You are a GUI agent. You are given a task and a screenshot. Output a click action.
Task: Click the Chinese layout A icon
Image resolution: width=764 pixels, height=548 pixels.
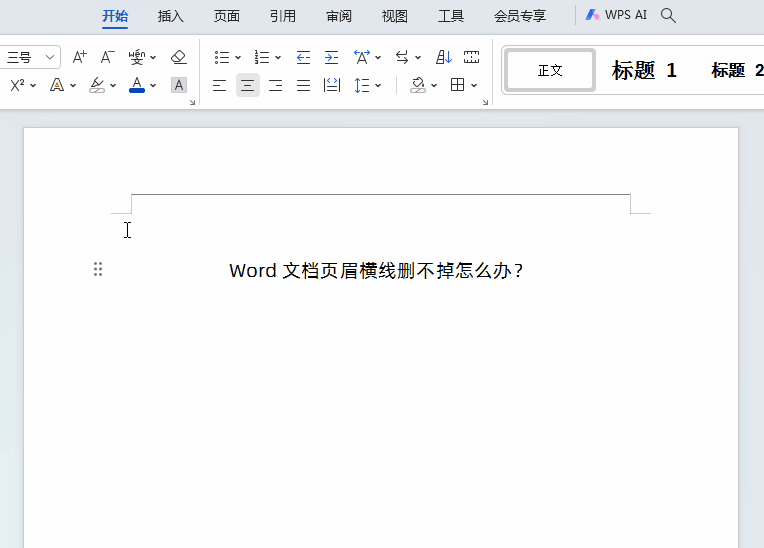pyautogui.click(x=362, y=57)
